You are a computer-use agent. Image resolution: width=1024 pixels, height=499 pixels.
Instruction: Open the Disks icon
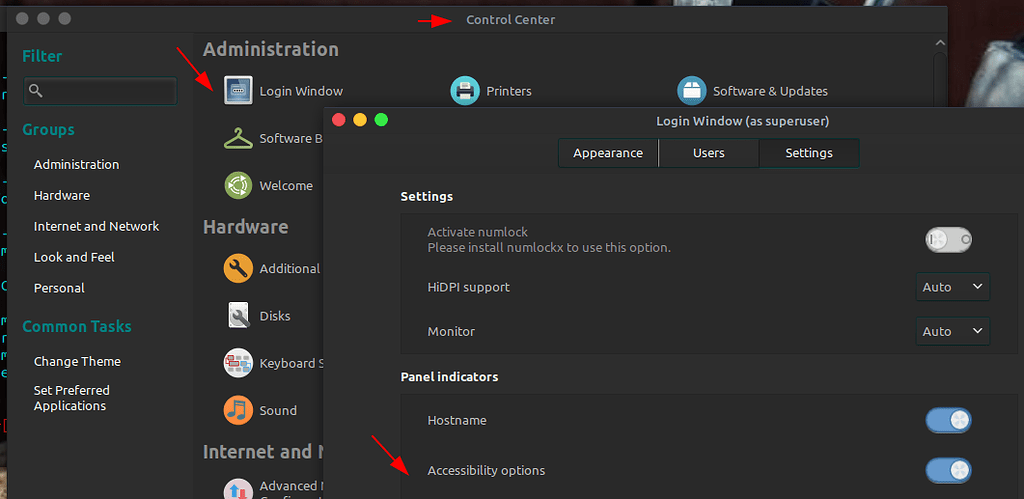tap(238, 315)
